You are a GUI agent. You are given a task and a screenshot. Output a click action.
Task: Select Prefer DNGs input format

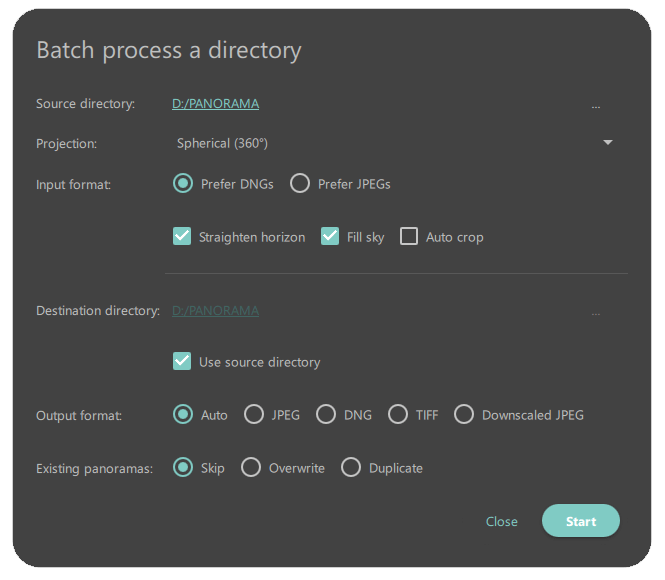click(x=183, y=184)
